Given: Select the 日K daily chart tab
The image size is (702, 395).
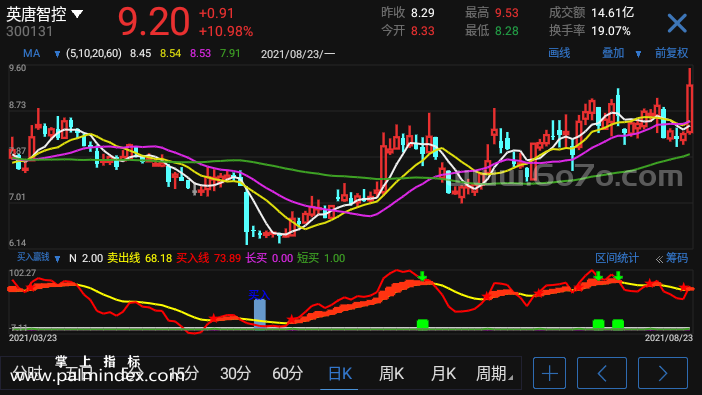Looking at the screenshot, I should tap(340, 374).
